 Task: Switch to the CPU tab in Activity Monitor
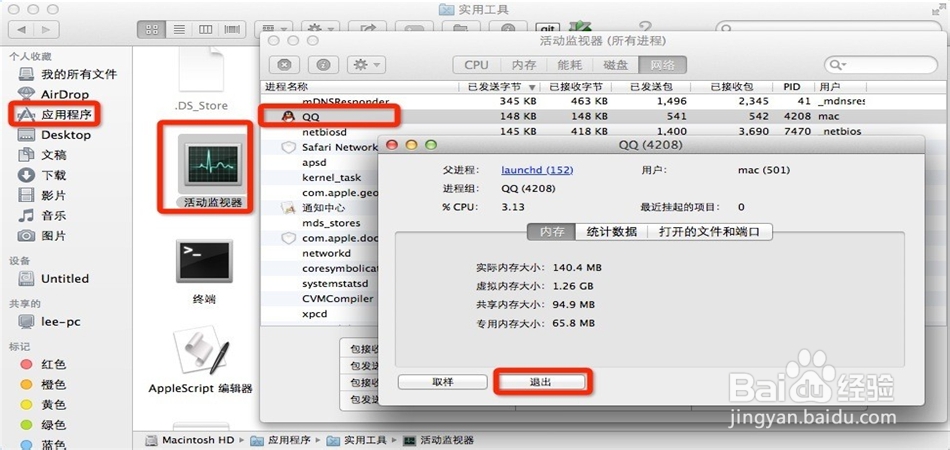coord(477,65)
